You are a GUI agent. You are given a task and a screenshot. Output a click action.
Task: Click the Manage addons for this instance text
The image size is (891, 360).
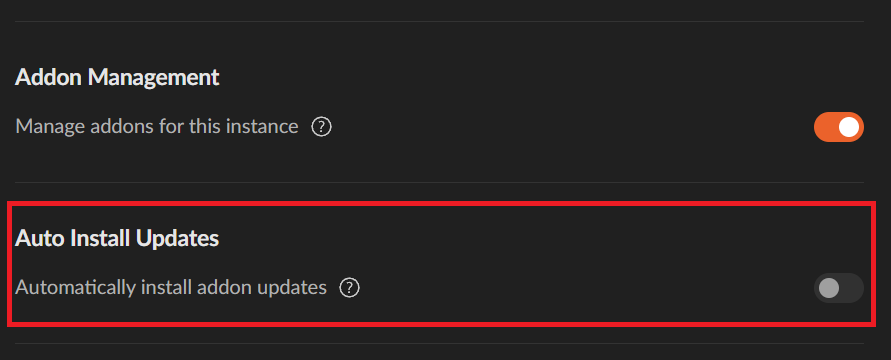click(157, 126)
